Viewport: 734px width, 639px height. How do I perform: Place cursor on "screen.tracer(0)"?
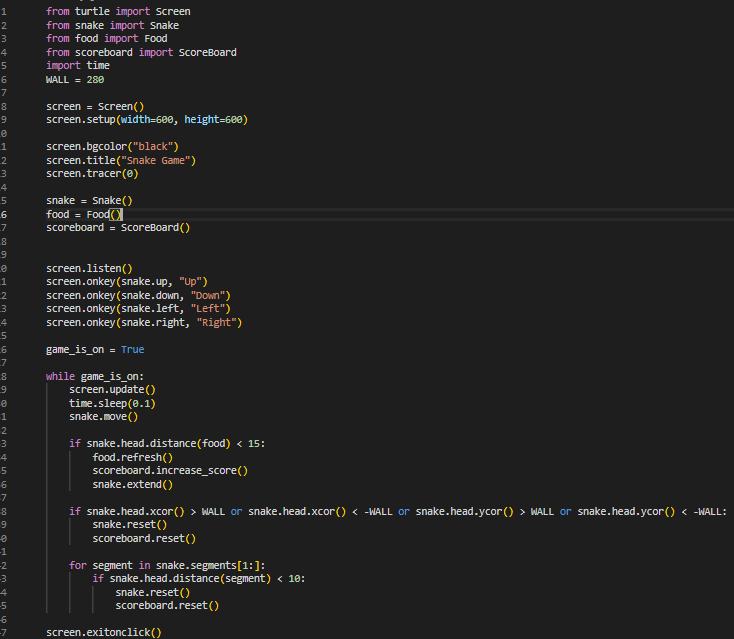[92, 174]
